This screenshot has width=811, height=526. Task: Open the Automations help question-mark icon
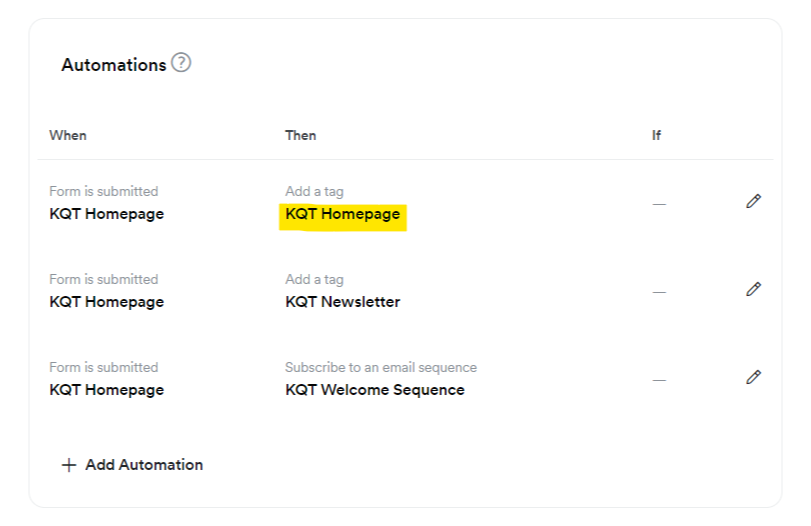pos(181,63)
